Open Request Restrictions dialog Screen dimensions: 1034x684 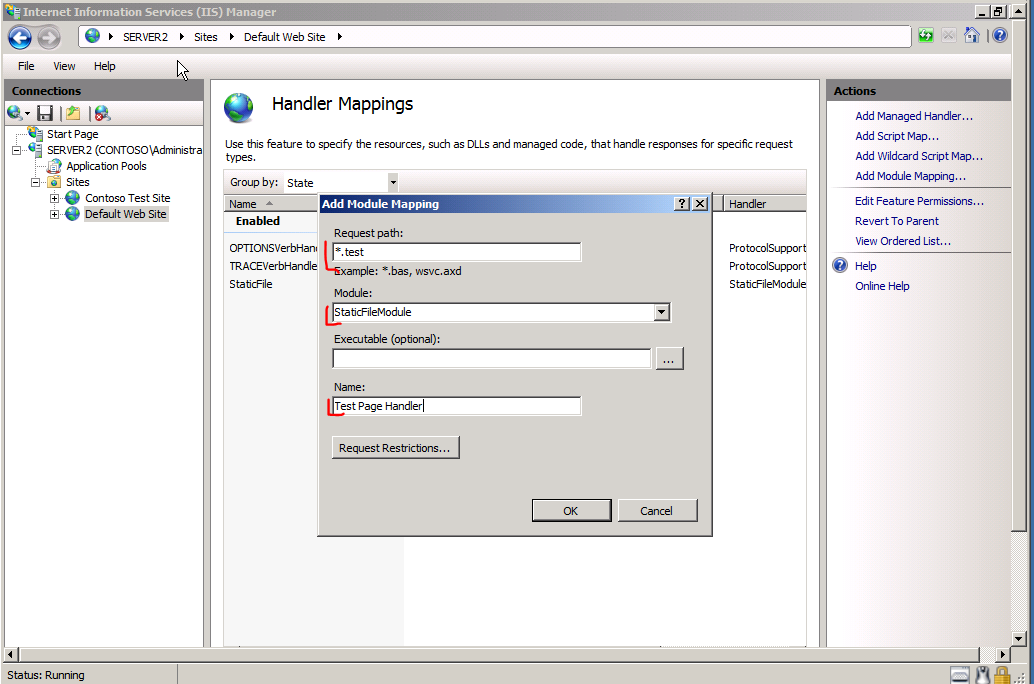coord(395,448)
